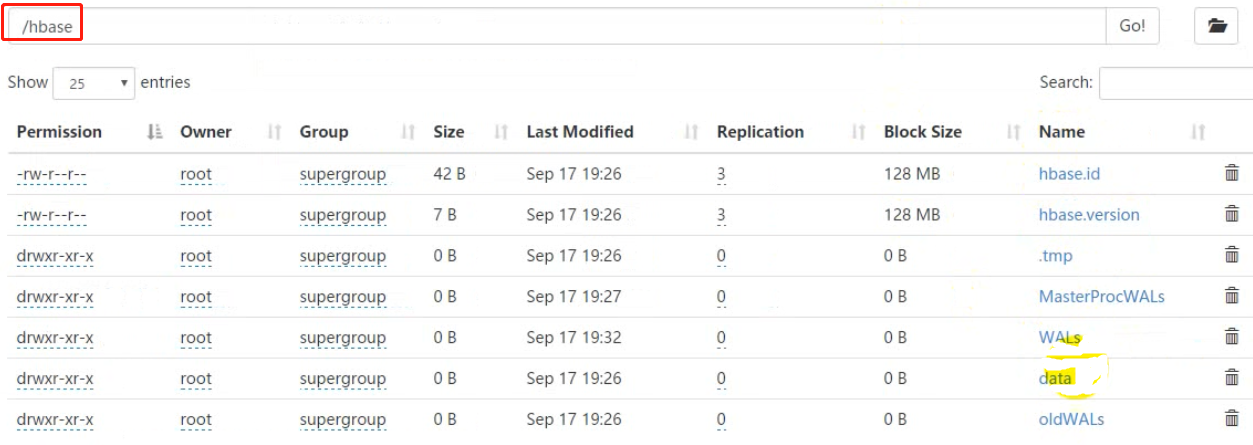Screen dimensions: 1253x445
Task: Delete hbase.id with its trash icon
Action: [1232, 173]
